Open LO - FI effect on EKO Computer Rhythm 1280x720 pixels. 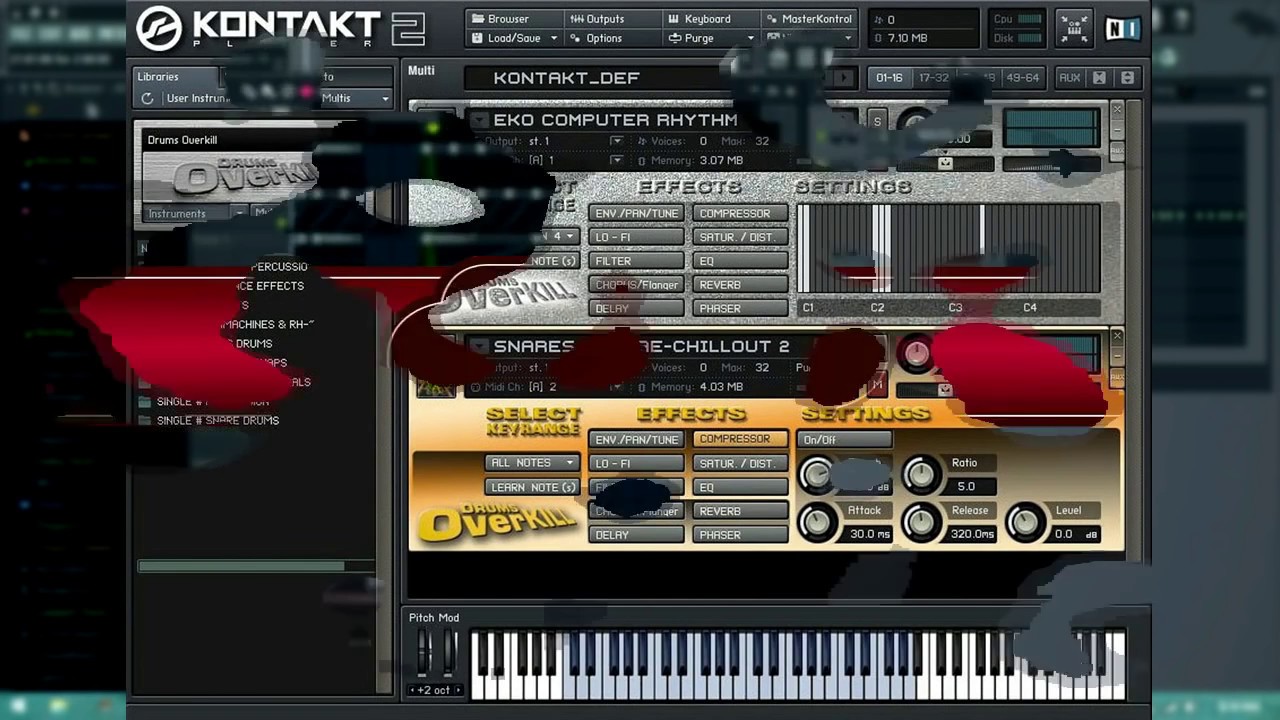[x=636, y=237]
